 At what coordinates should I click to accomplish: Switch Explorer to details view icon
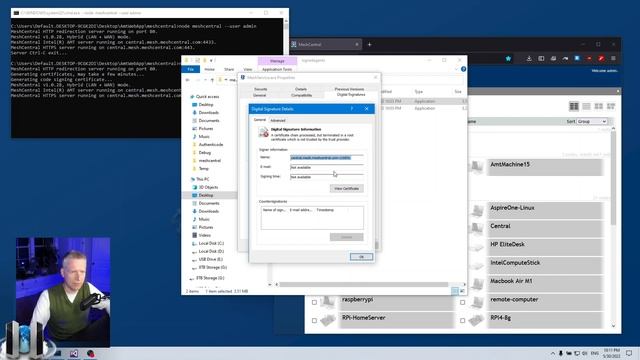[x=455, y=291]
